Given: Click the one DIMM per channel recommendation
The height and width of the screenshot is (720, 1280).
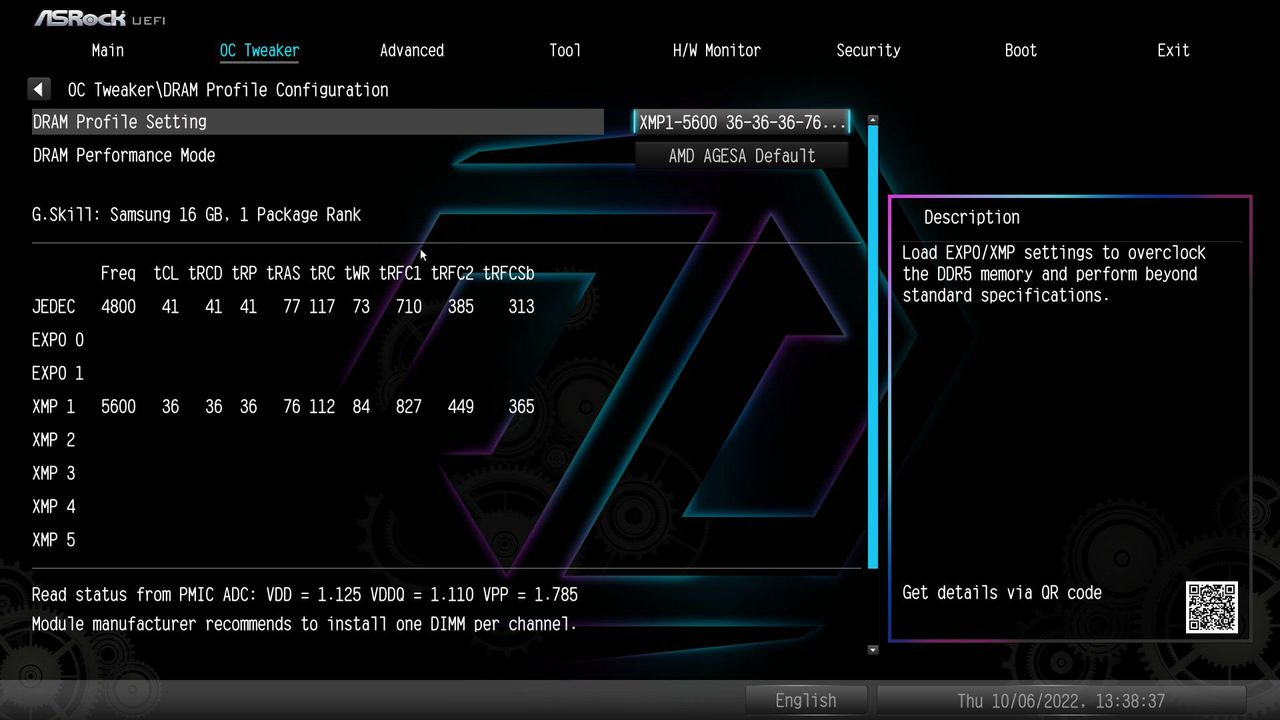Looking at the screenshot, I should 305,624.
